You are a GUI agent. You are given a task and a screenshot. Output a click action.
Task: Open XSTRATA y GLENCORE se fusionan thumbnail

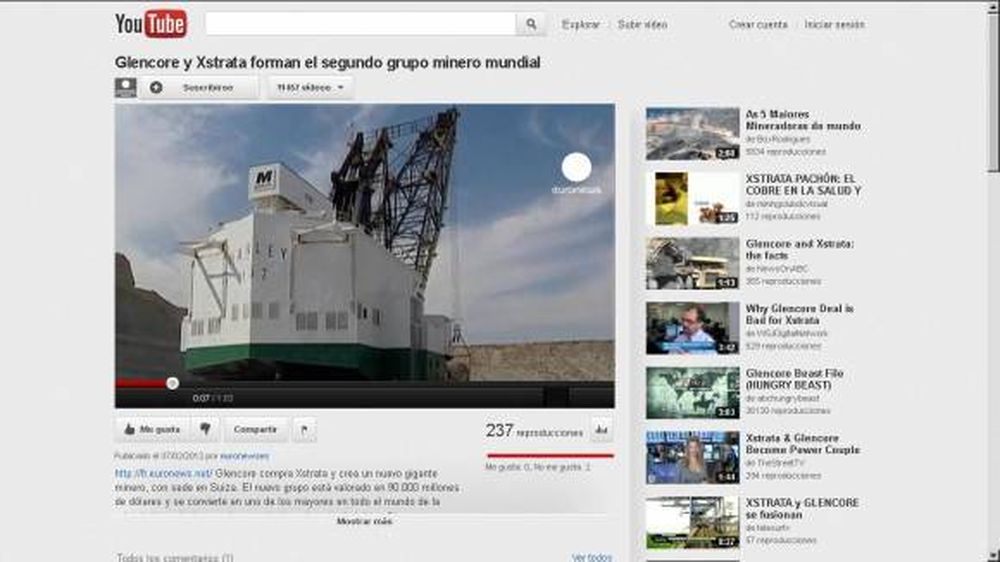pos(693,522)
